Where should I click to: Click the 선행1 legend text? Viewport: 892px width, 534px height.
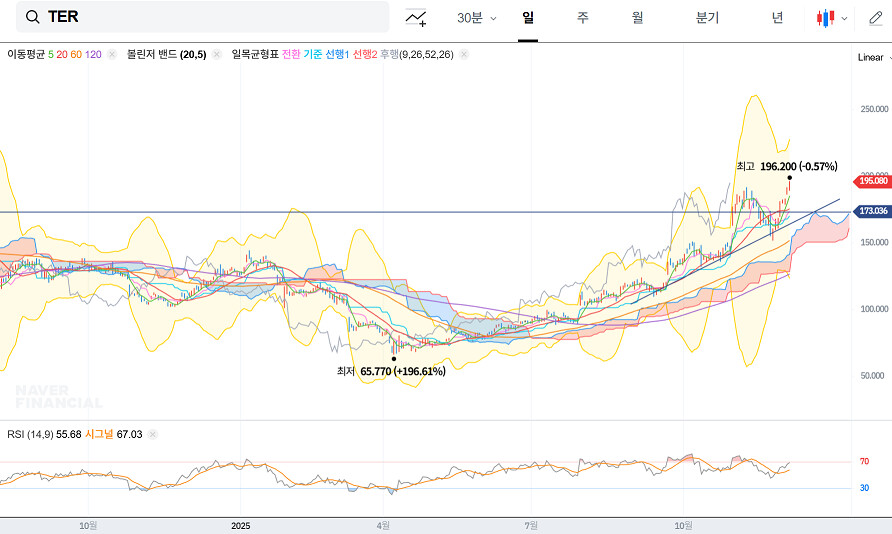(337, 55)
